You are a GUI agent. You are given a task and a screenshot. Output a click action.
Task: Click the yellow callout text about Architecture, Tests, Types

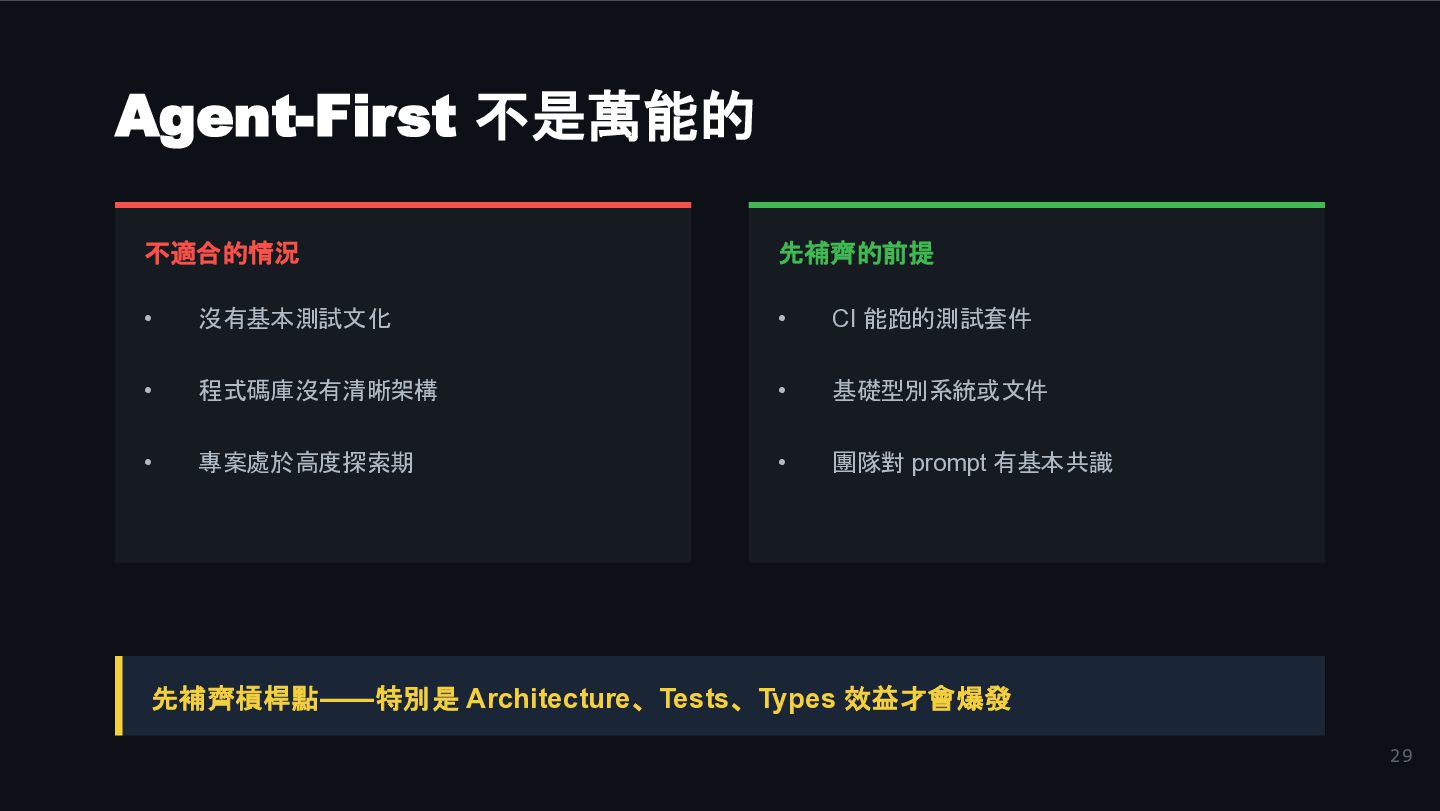click(581, 698)
